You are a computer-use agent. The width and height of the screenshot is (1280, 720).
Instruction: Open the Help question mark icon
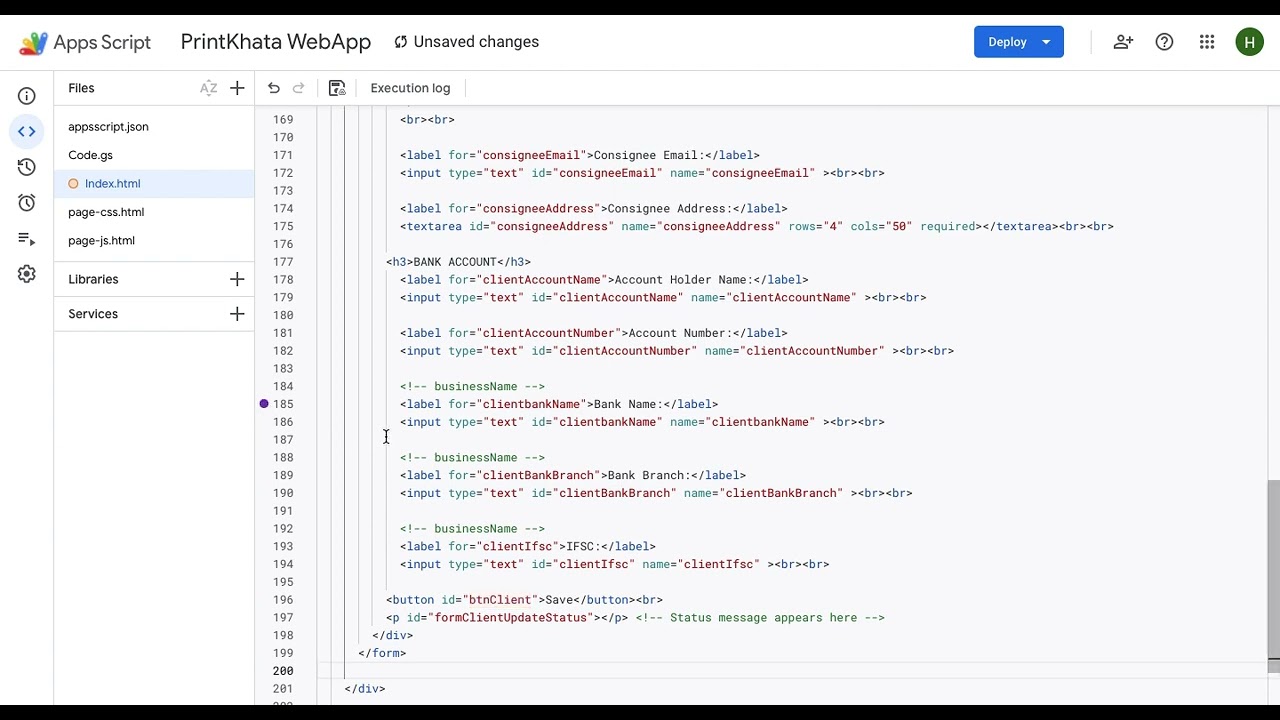(1164, 42)
